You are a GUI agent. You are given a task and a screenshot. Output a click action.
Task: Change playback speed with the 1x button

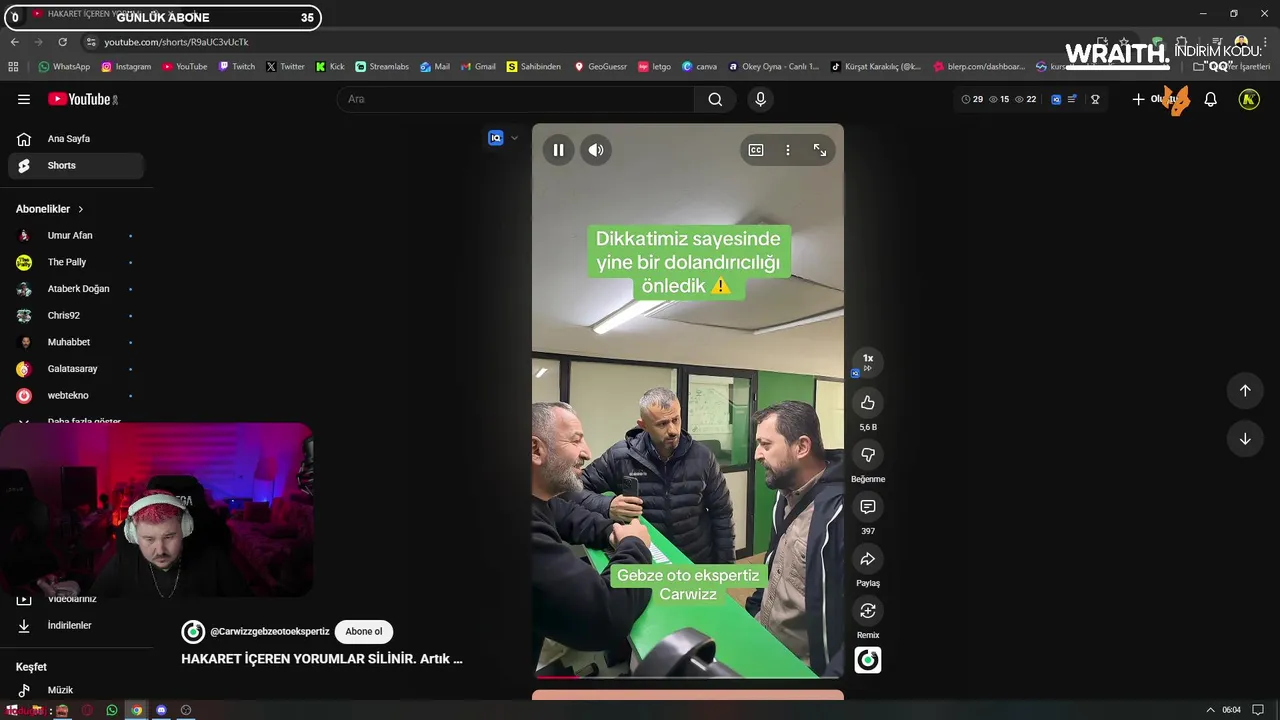point(868,361)
